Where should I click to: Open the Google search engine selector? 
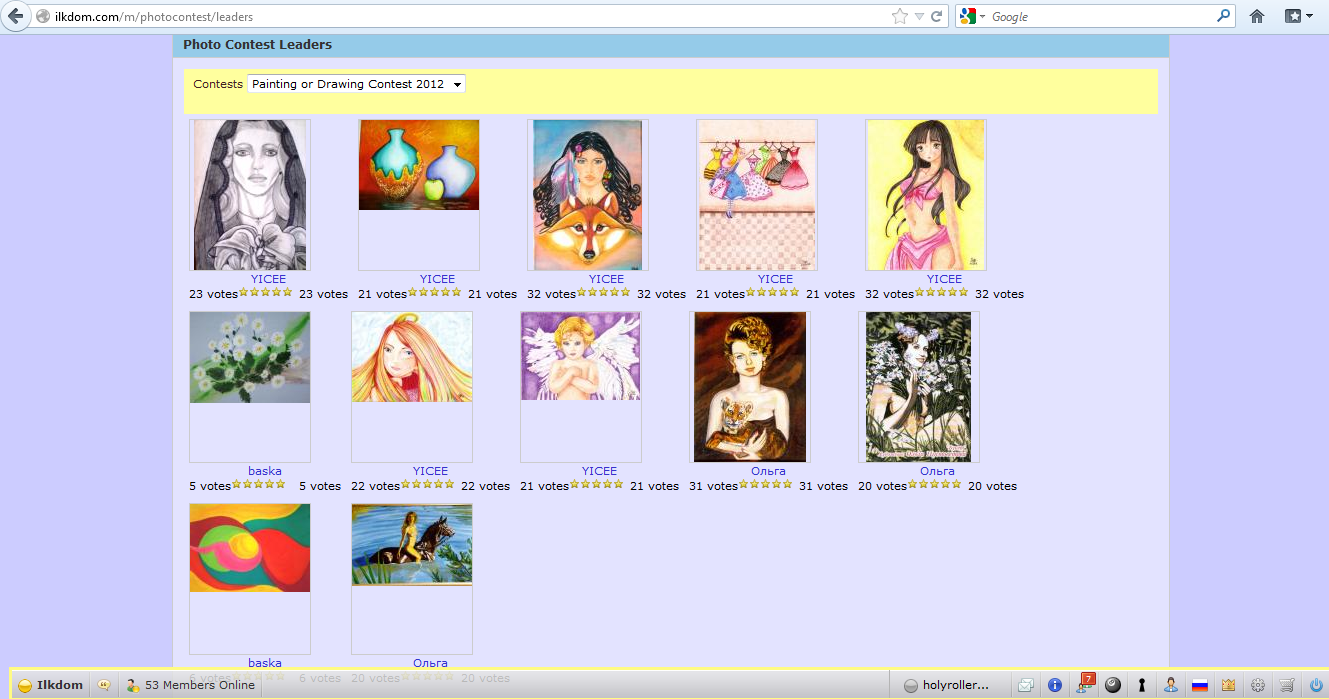tap(972, 16)
